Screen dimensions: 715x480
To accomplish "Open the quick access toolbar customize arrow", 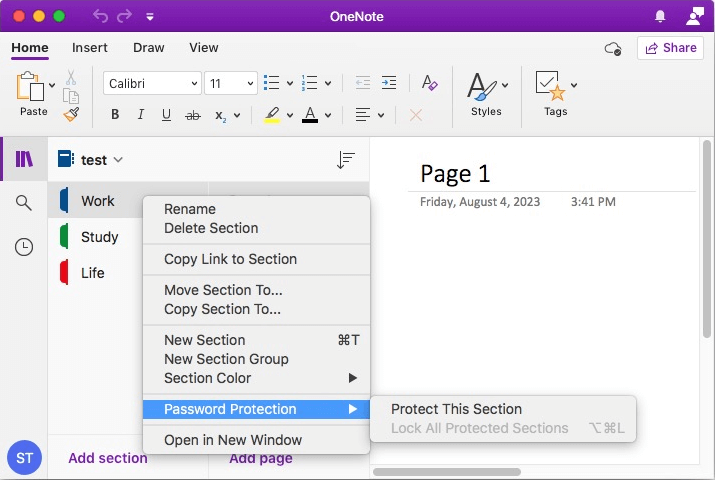I will pyautogui.click(x=150, y=17).
